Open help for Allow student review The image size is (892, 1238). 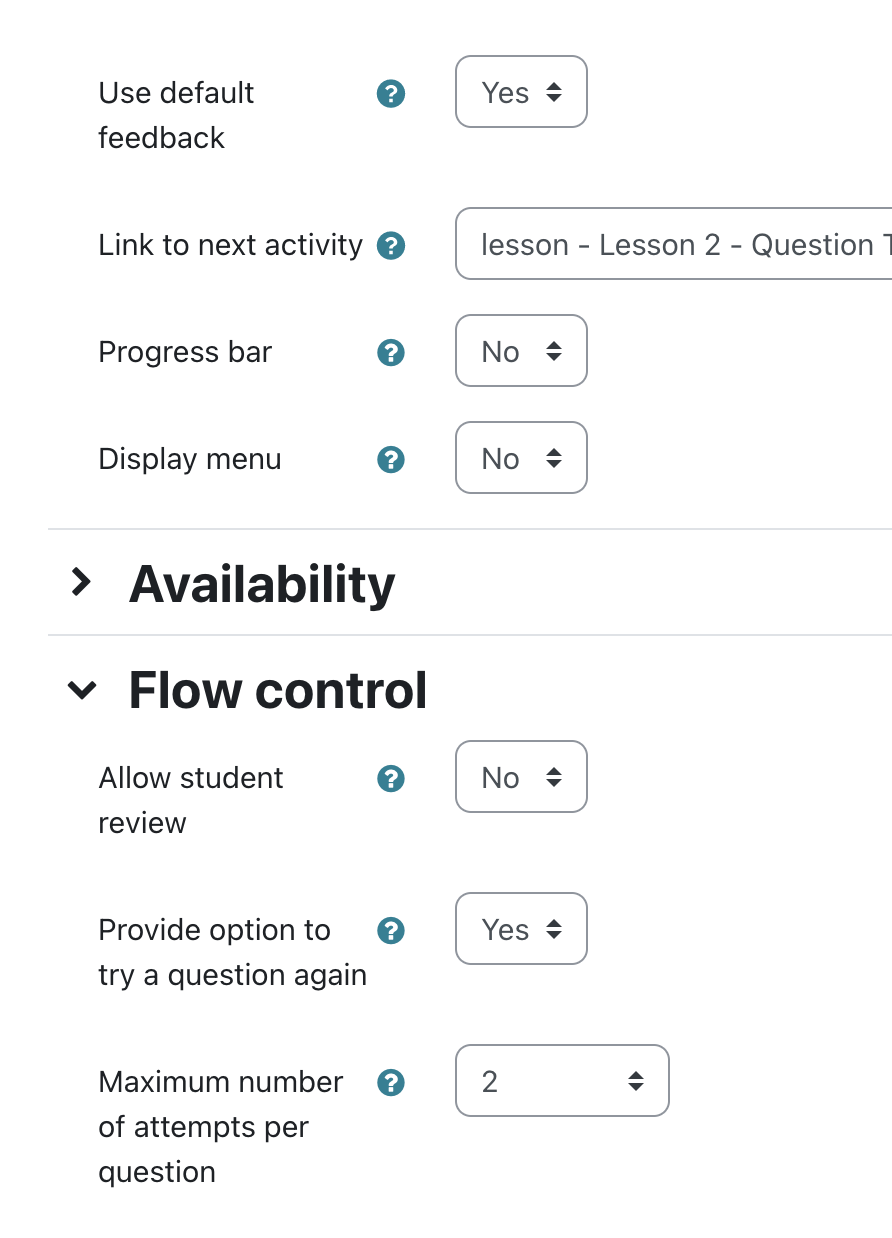391,778
